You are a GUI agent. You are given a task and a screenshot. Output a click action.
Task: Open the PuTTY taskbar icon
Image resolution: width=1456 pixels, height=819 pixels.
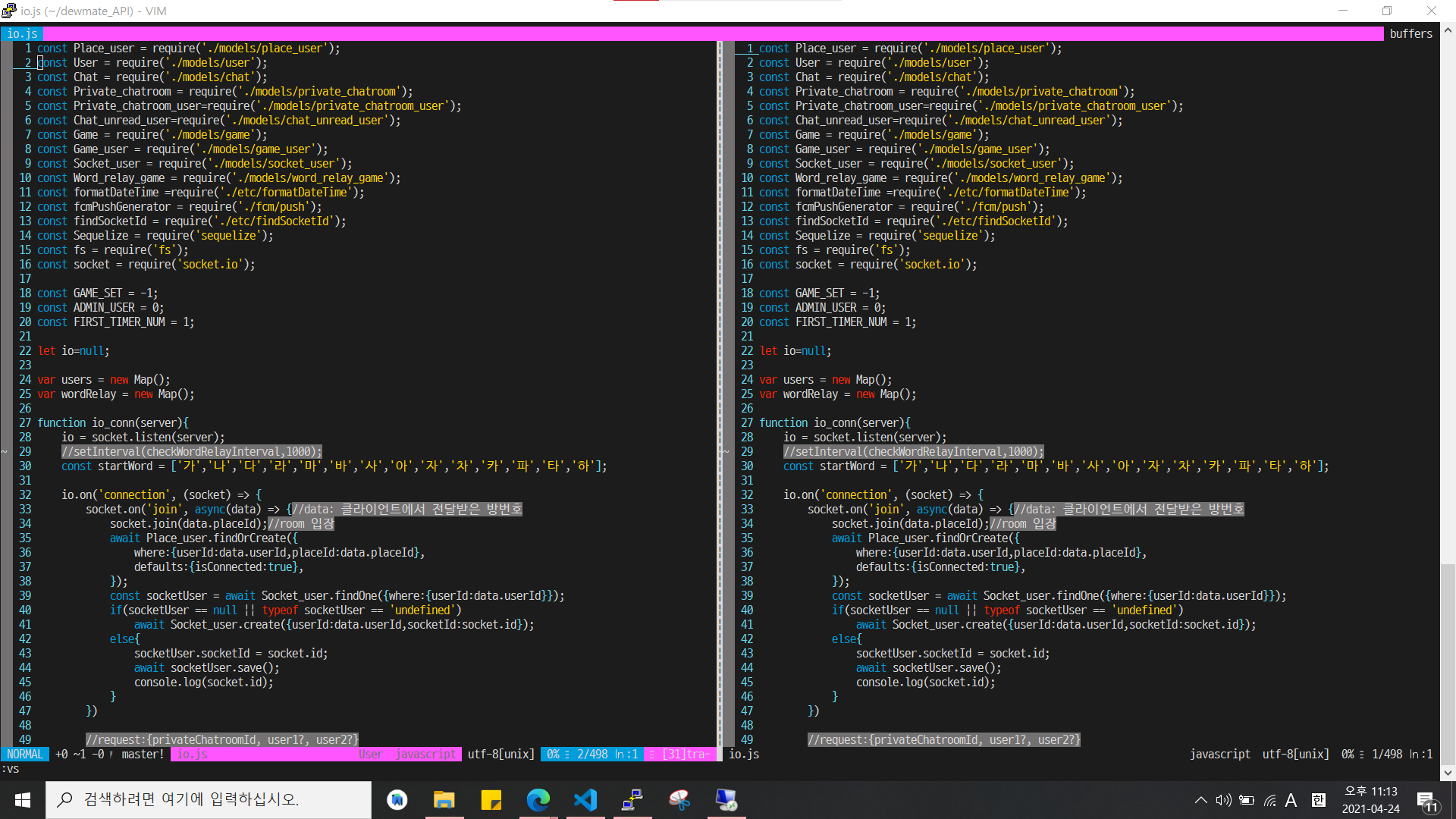632,800
